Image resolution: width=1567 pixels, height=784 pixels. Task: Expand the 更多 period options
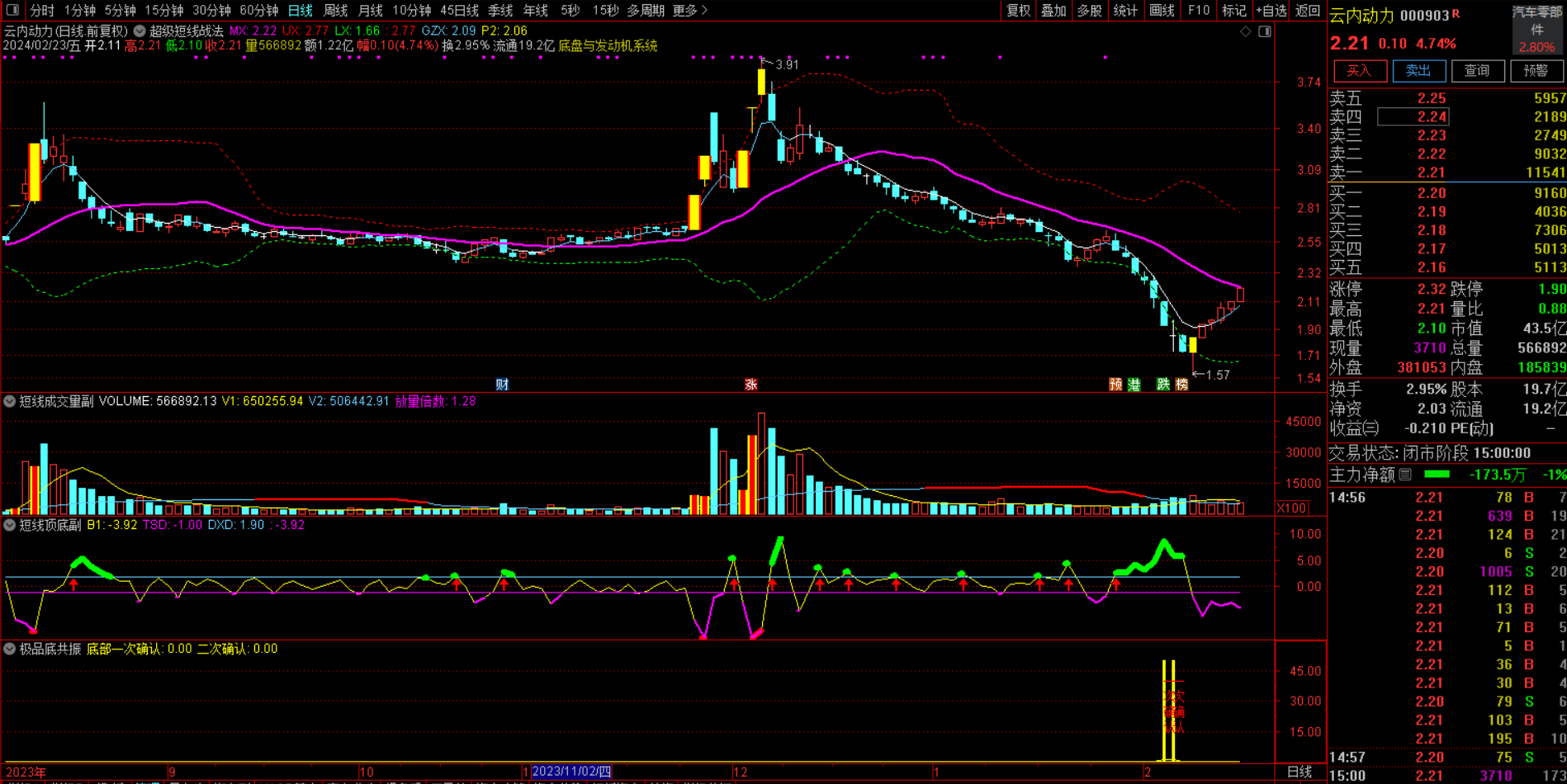click(690, 10)
